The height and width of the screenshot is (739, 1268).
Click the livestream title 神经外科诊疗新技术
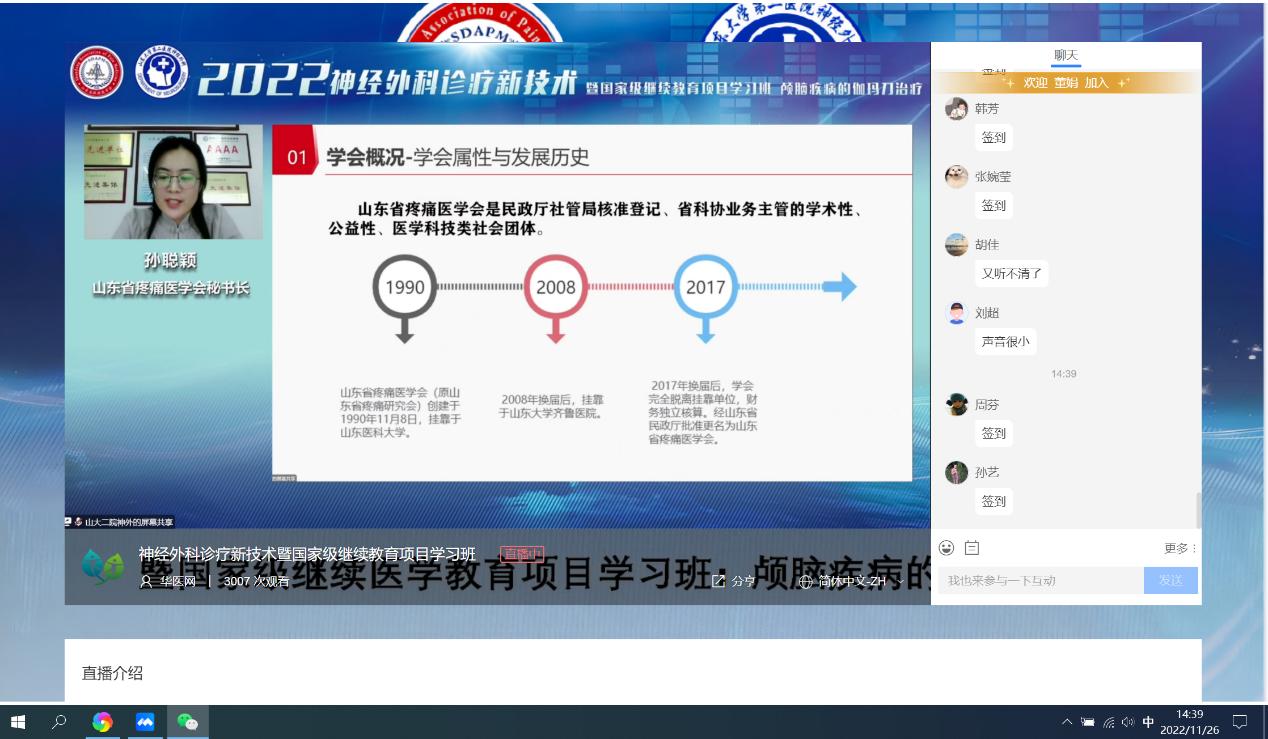point(307,554)
